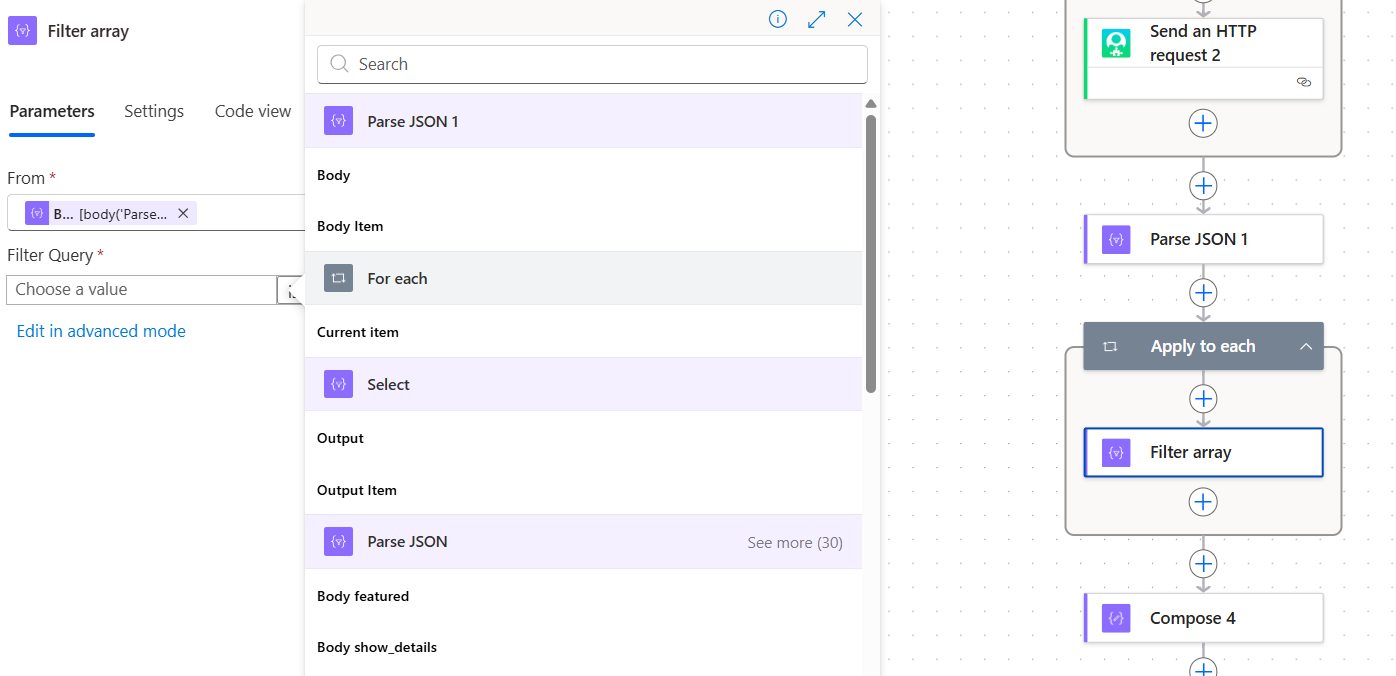Image resolution: width=1396 pixels, height=676 pixels.
Task: Click the Parse JSON 1 canvas icon
Action: pyautogui.click(x=1116, y=239)
